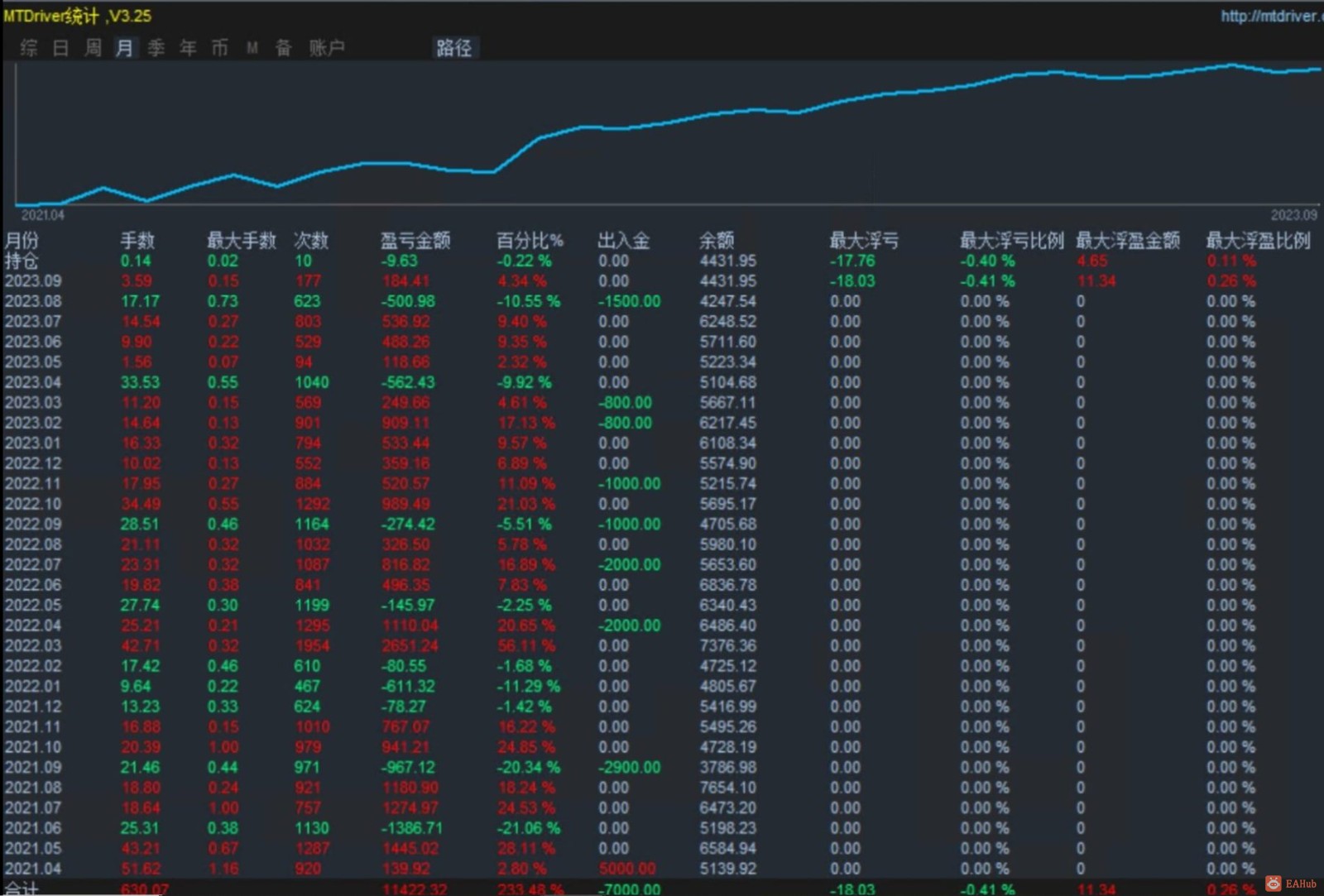The image size is (1324, 896).
Task: Click the 月份 column header
Action: 22,241
